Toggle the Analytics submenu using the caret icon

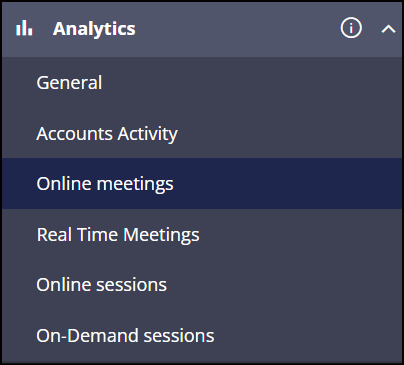pyautogui.click(x=388, y=29)
